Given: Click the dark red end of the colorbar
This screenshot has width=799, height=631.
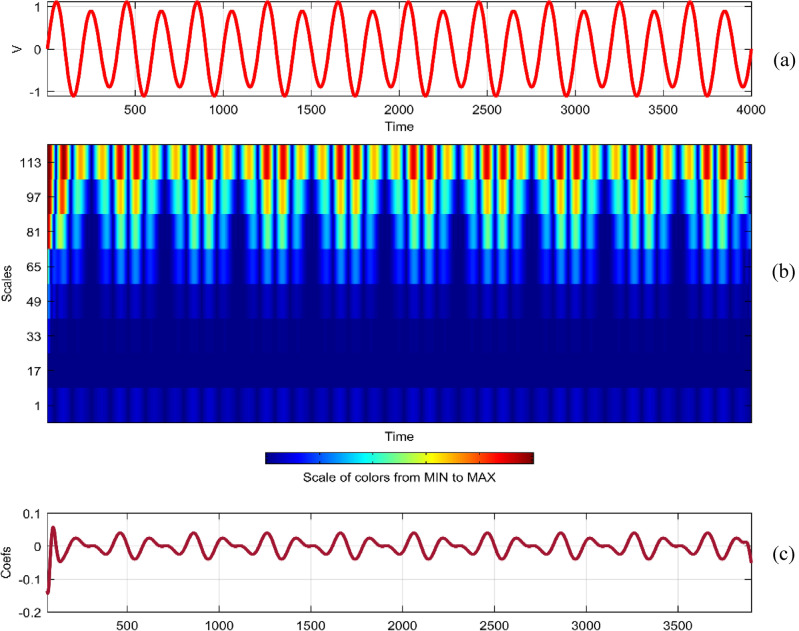Looking at the screenshot, I should tap(526, 458).
